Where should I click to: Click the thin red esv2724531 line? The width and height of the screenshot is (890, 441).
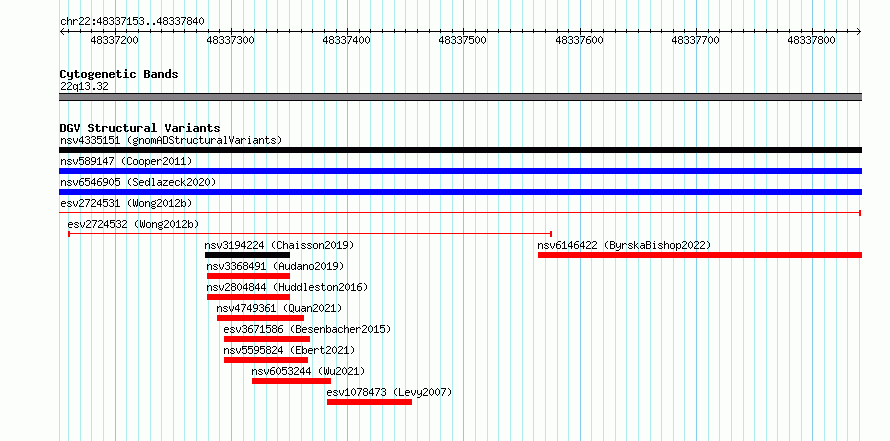tap(460, 213)
